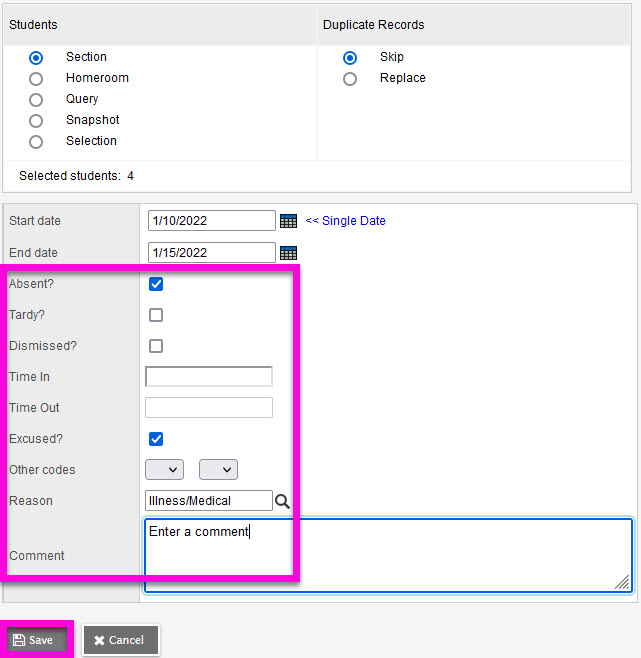Click the Students heading

click(x=33, y=25)
